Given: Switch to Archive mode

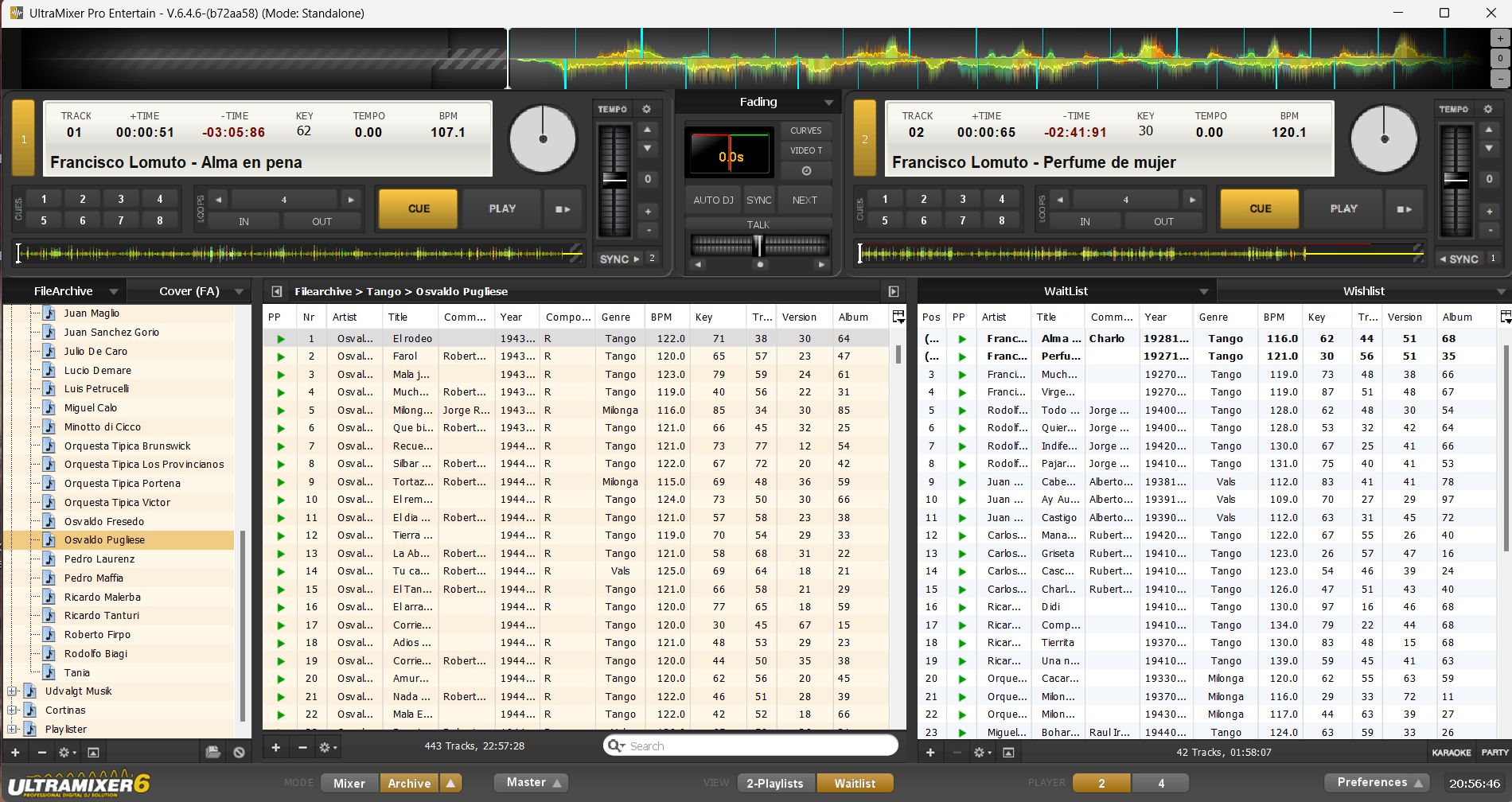Looking at the screenshot, I should (x=409, y=784).
